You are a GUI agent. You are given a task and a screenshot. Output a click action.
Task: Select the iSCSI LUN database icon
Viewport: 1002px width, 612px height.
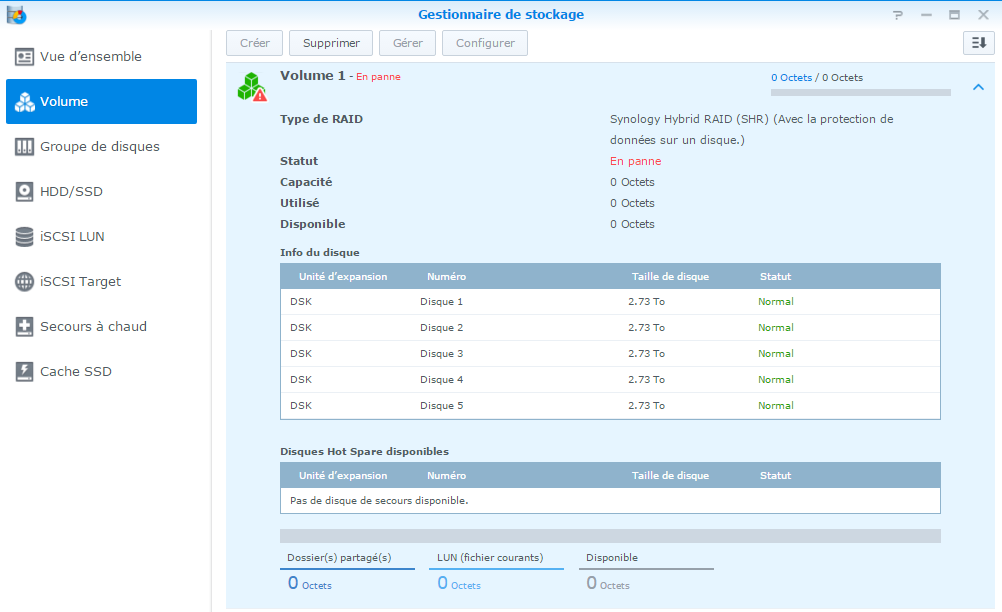tap(25, 237)
